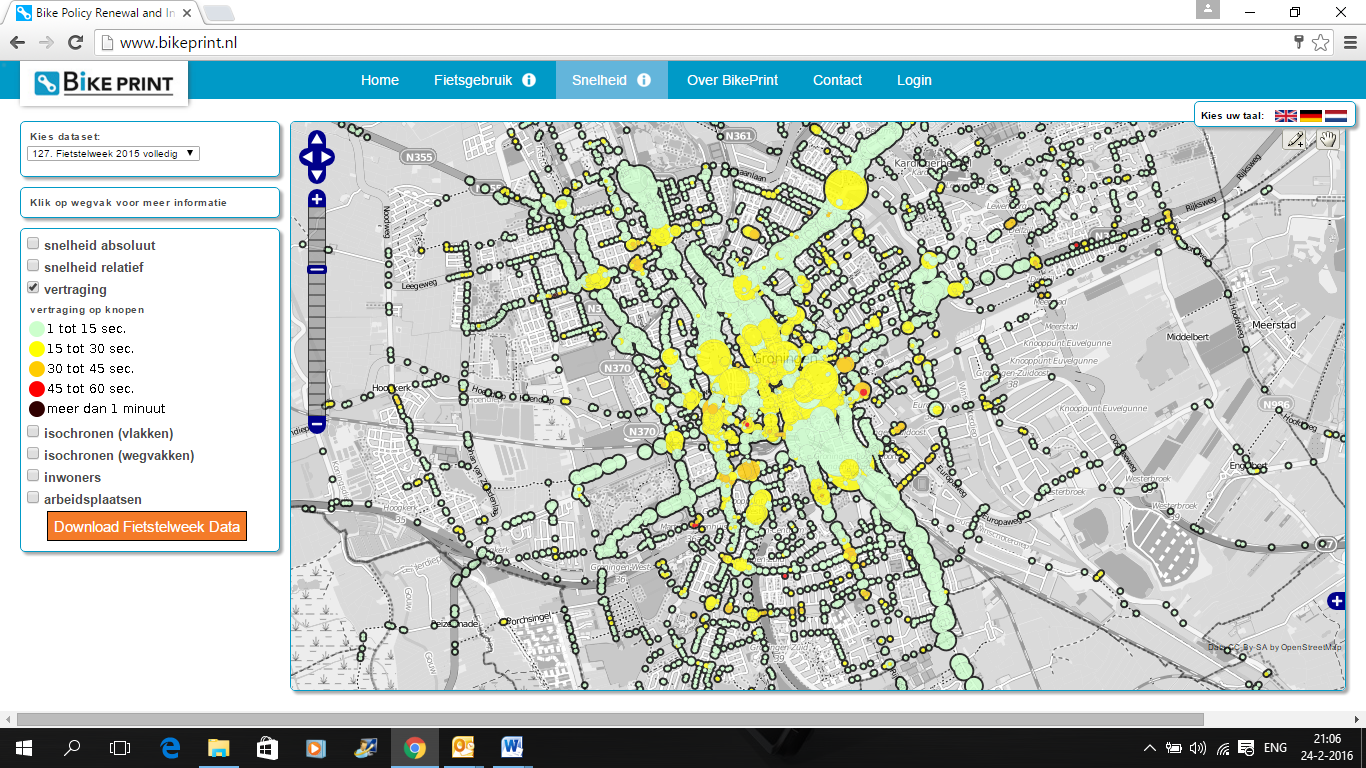This screenshot has height=768, width=1366.
Task: Pan the map right with arrow
Action: [x=329, y=157]
